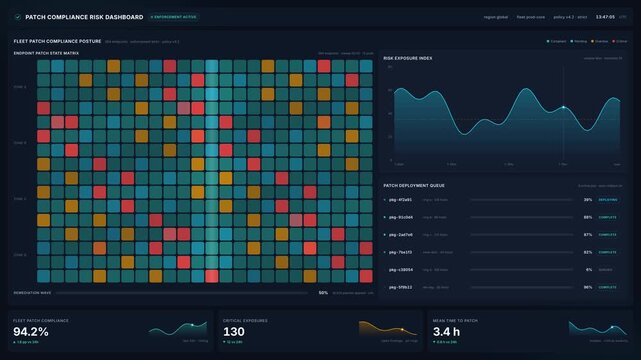This screenshot has width=641, height=360.
Task: Select the red cell in the matrix's bottom-right corner
Action: pos(366,276)
